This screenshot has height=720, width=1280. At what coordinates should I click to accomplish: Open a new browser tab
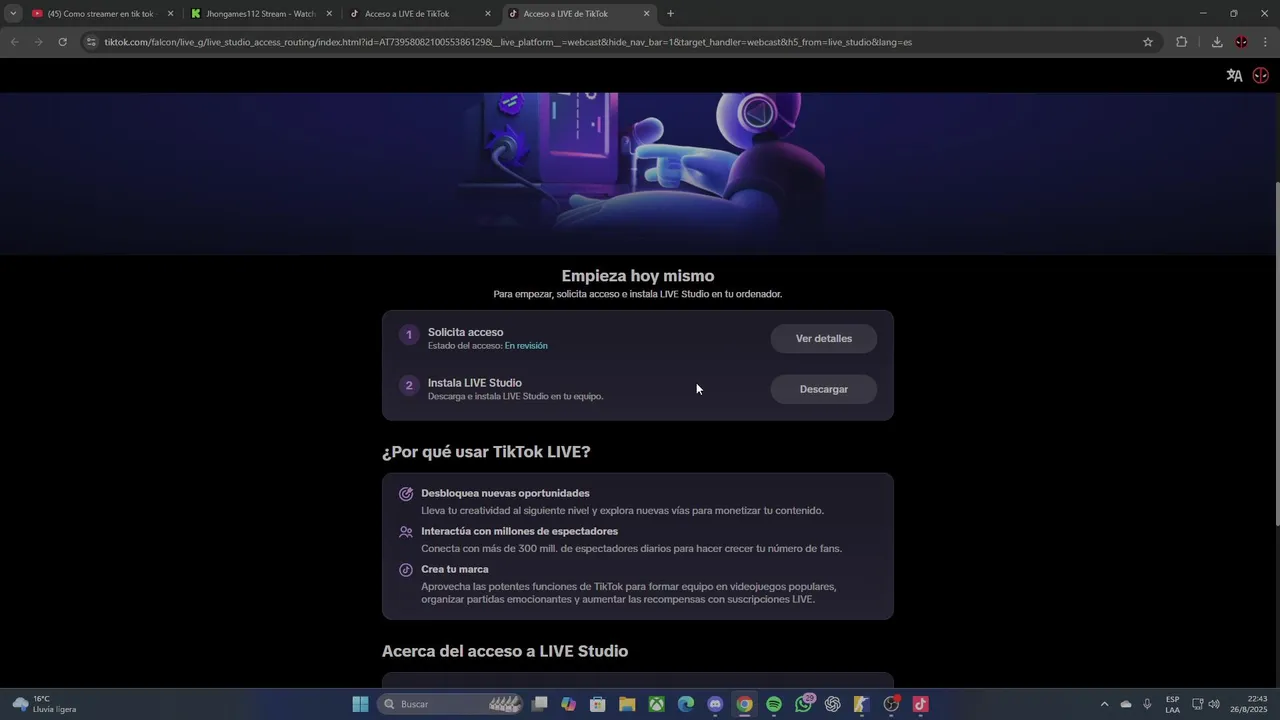click(670, 14)
